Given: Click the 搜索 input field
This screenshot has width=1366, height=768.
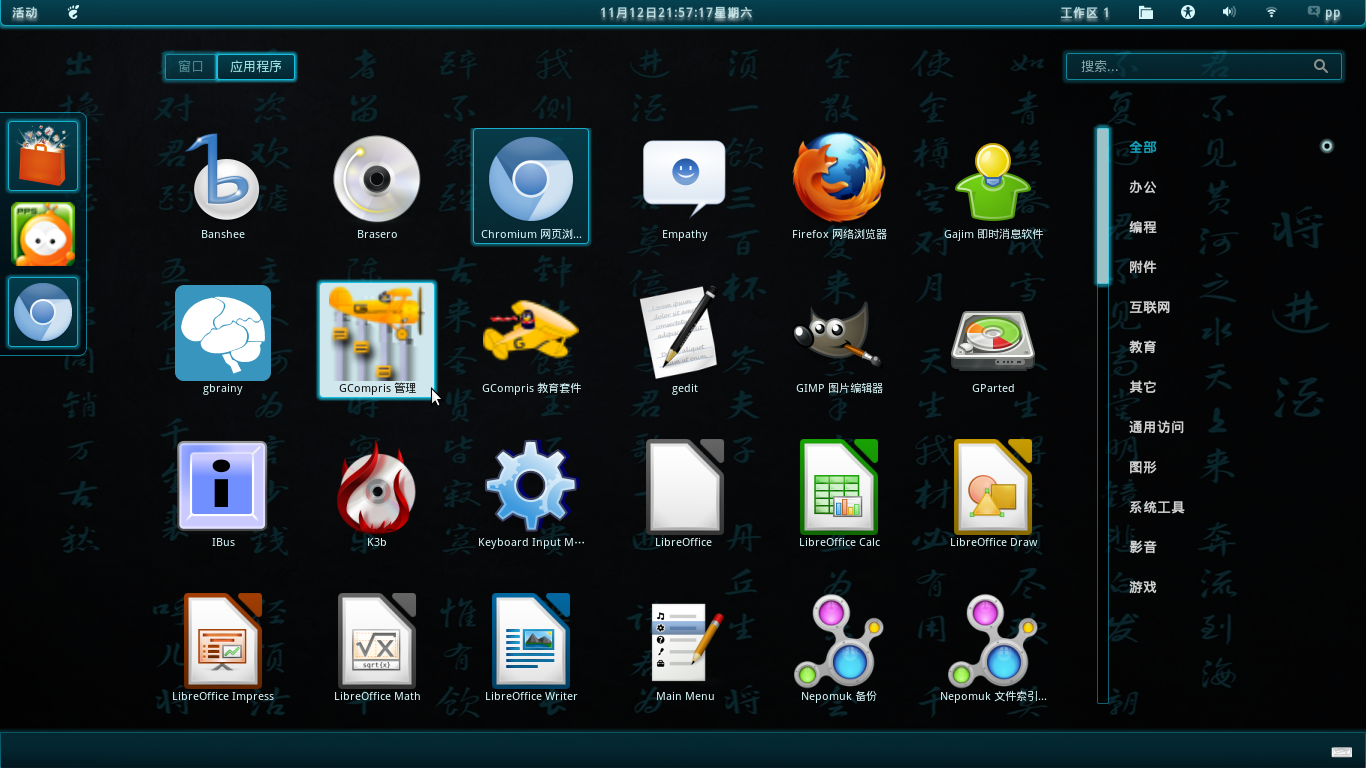Looking at the screenshot, I should pyautogui.click(x=1203, y=66).
